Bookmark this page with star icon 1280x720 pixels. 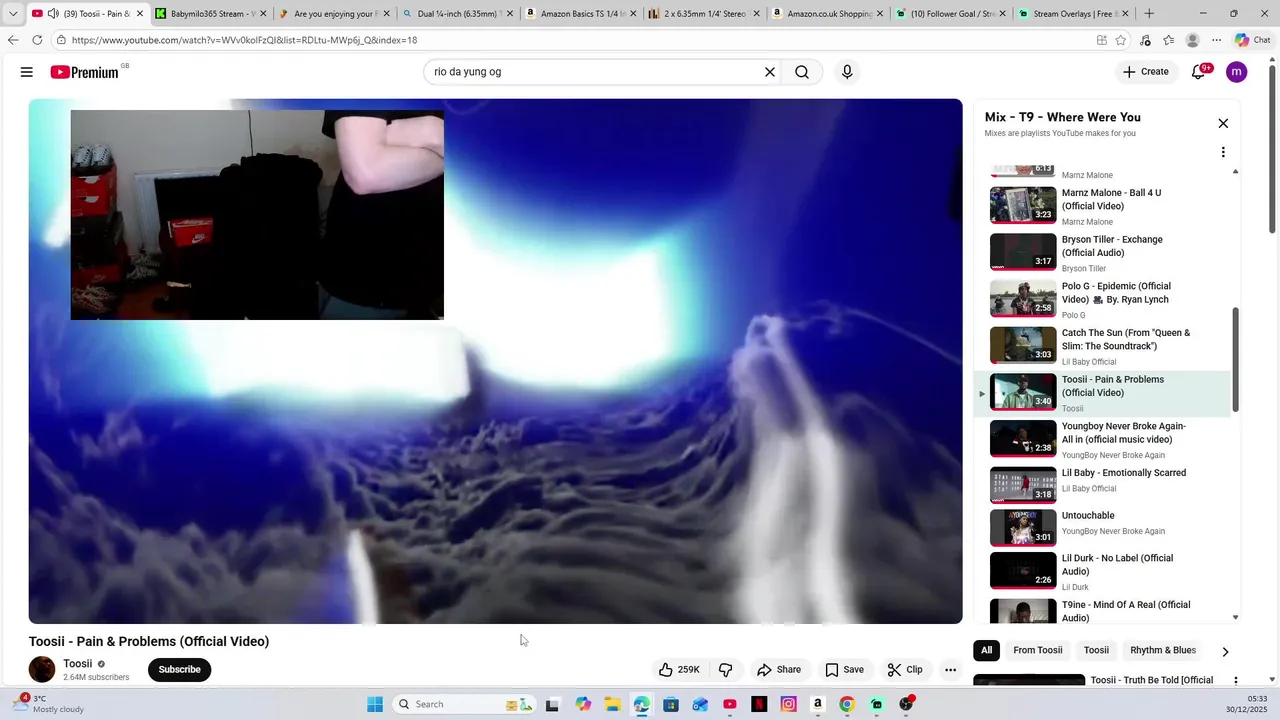click(1121, 40)
